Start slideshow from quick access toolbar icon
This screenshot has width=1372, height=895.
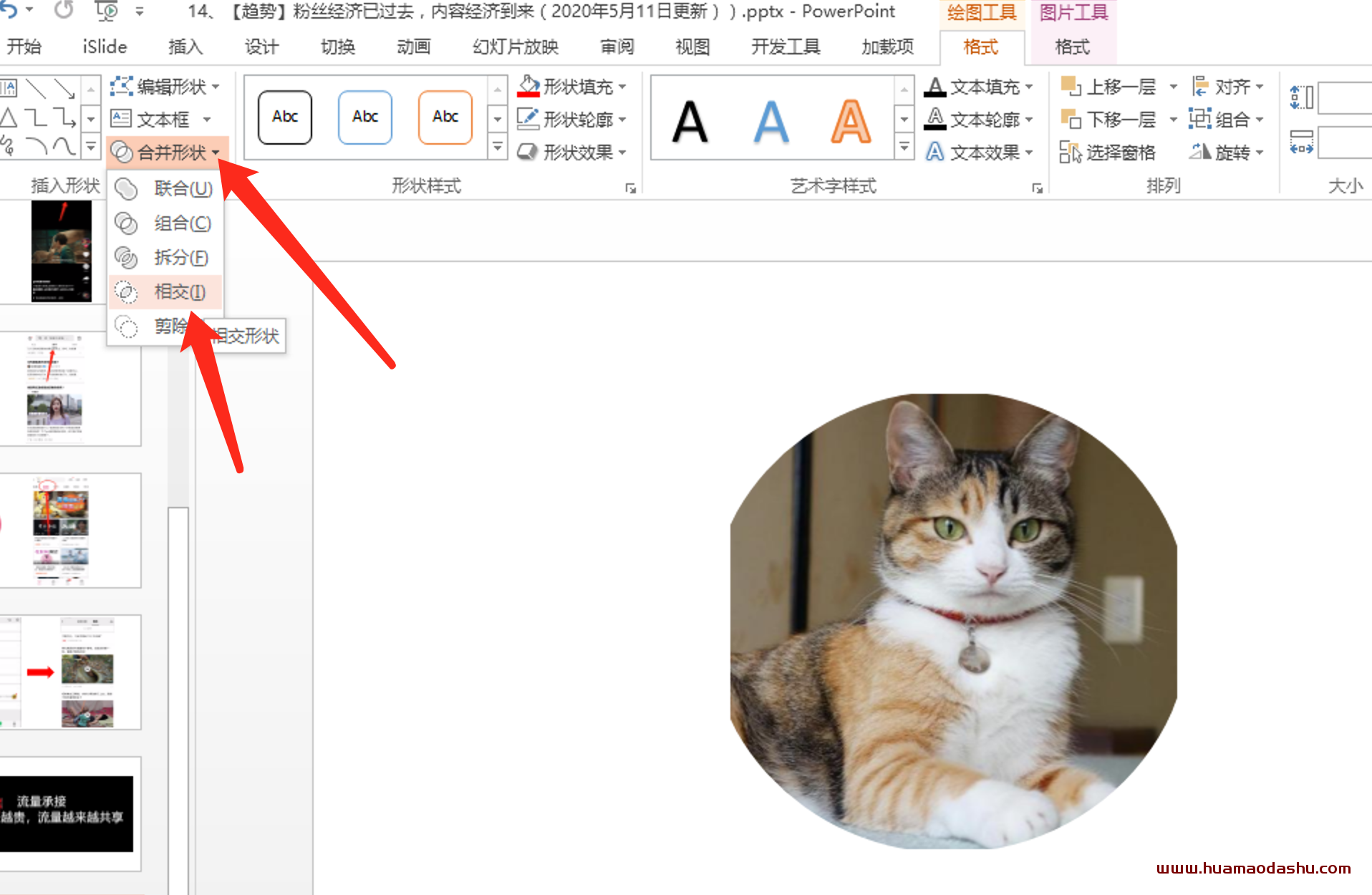(107, 11)
